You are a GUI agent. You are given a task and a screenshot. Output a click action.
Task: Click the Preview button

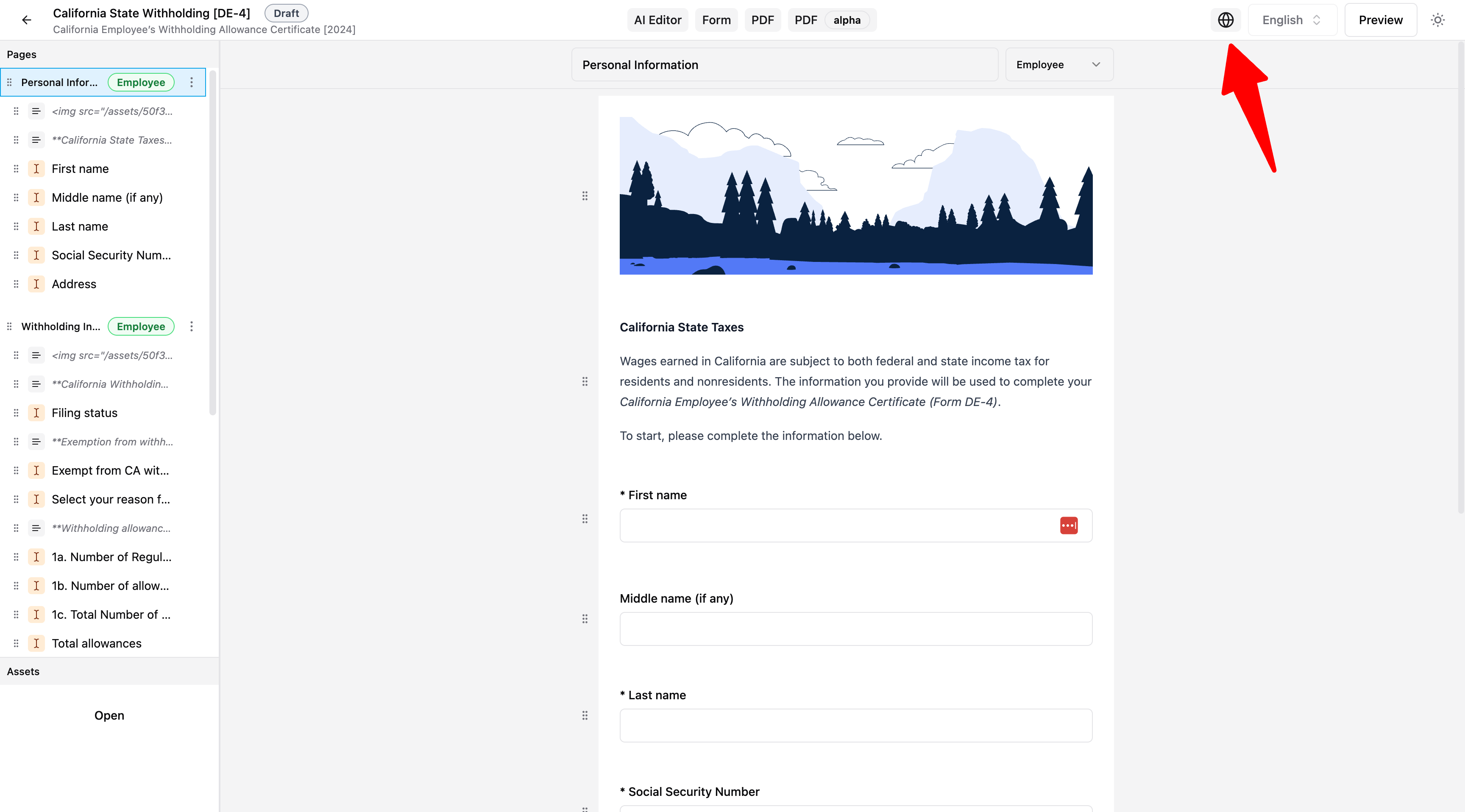(1380, 20)
